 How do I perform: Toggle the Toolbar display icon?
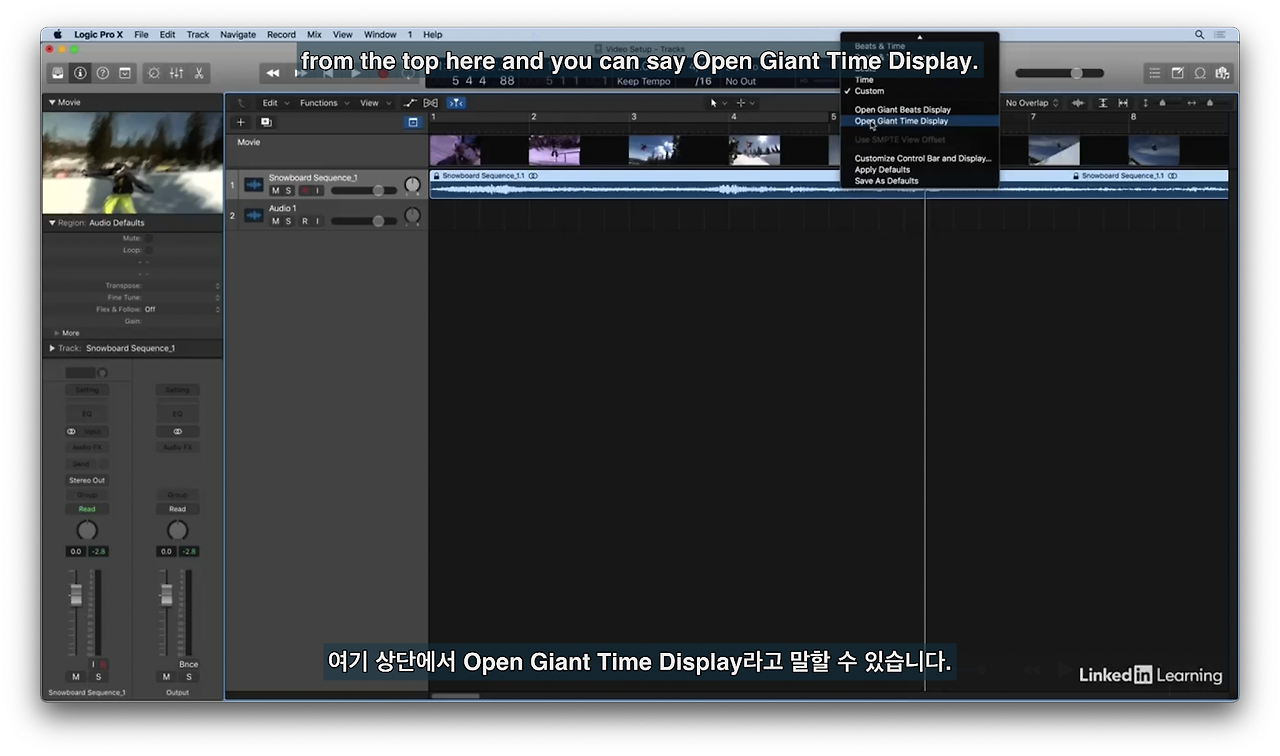point(125,73)
